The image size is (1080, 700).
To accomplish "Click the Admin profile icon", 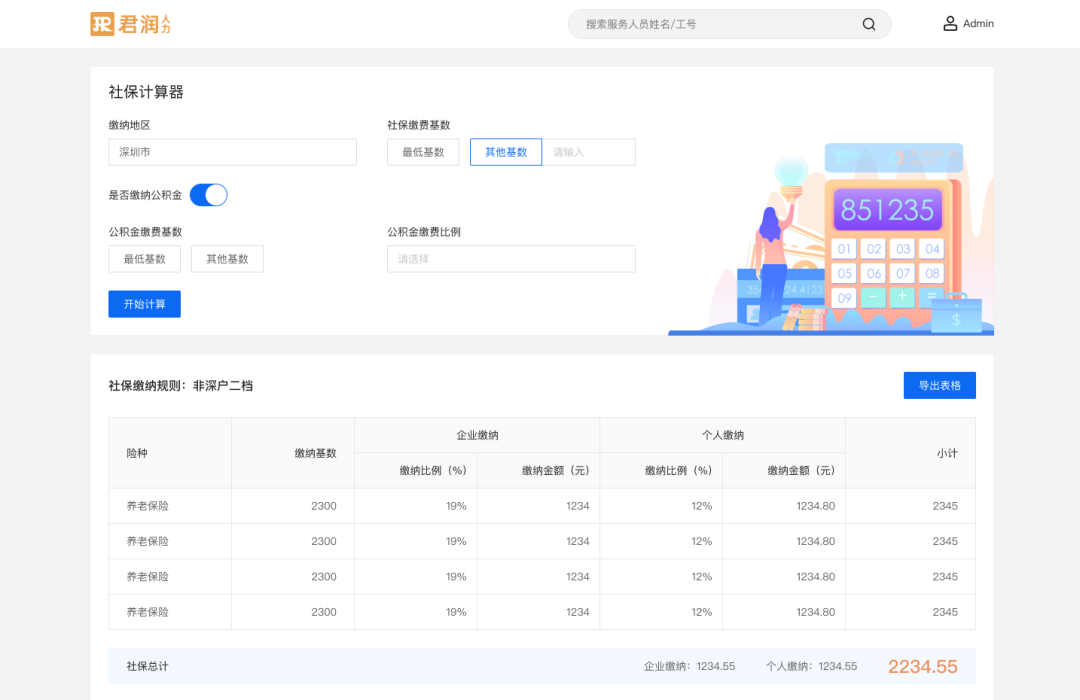I will point(948,23).
